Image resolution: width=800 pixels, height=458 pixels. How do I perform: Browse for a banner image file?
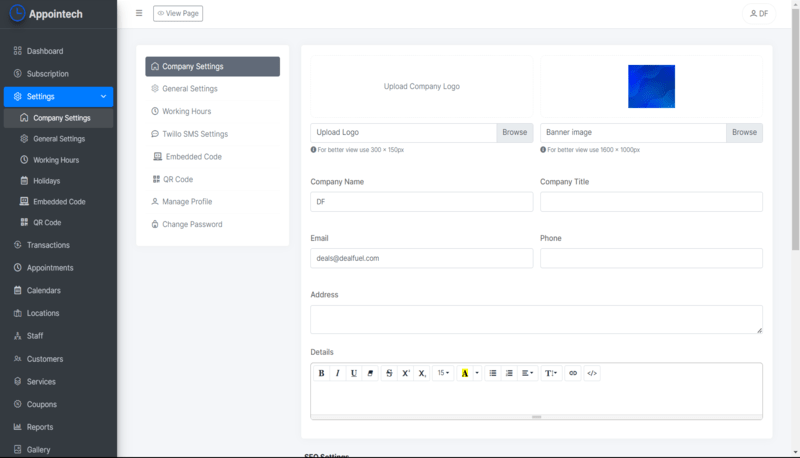coord(744,133)
